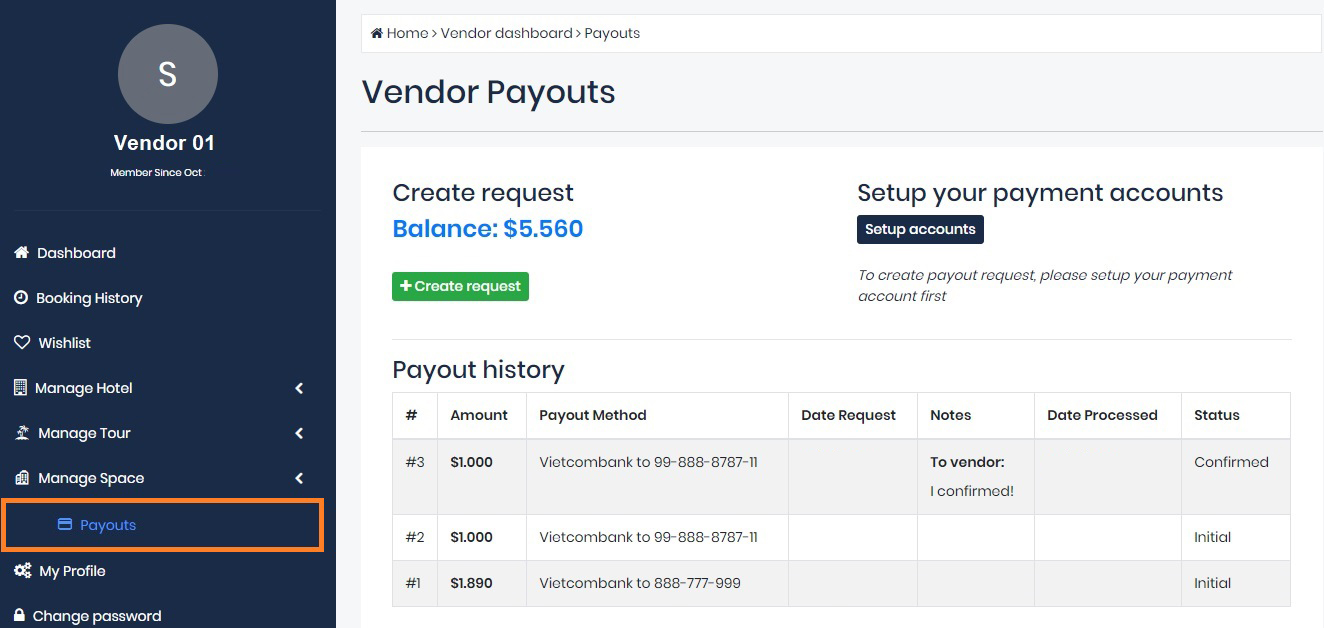Click the Dashboard home icon in sidebar
Viewport: 1324px width, 628px height.
tap(21, 253)
